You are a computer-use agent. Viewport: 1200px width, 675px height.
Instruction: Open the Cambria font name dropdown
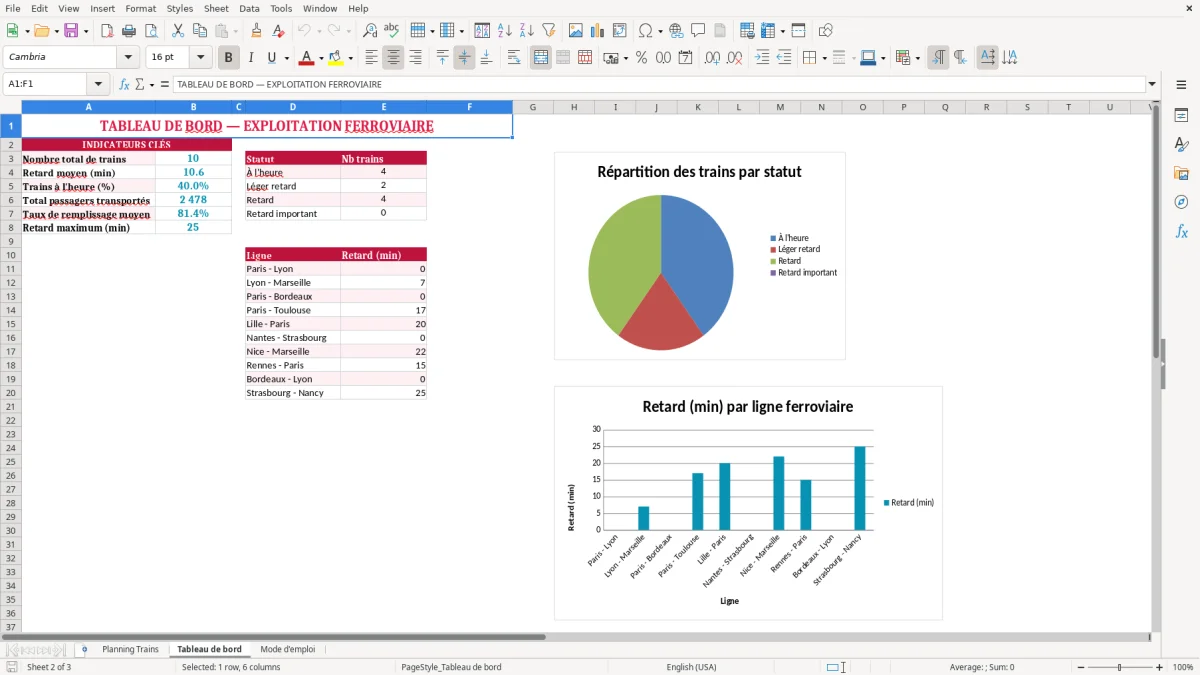[x=128, y=58]
